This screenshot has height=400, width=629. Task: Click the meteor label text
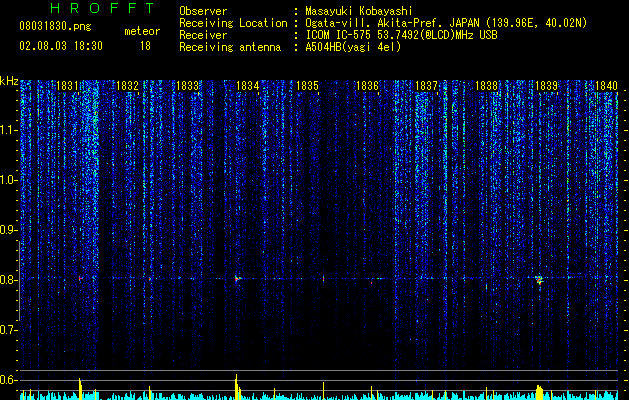142,31
